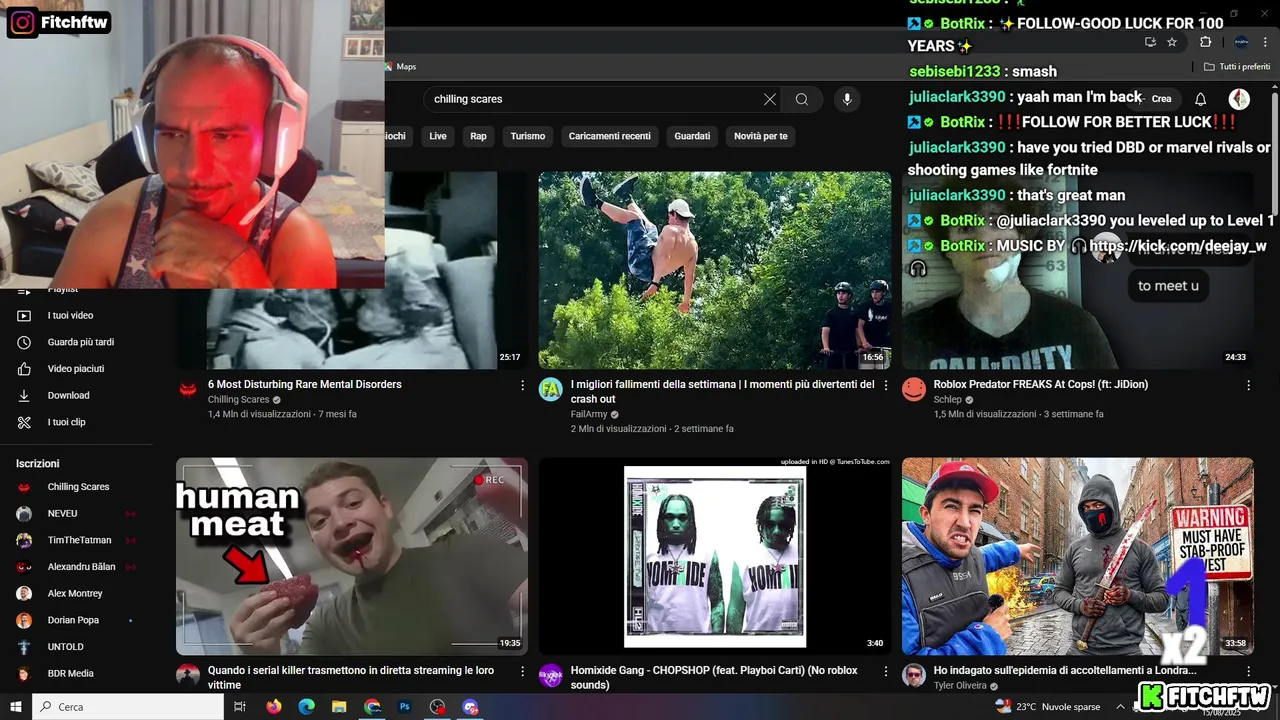Open the YouTube account avatar menu
The width and height of the screenshot is (1280, 720).
coord(1239,99)
